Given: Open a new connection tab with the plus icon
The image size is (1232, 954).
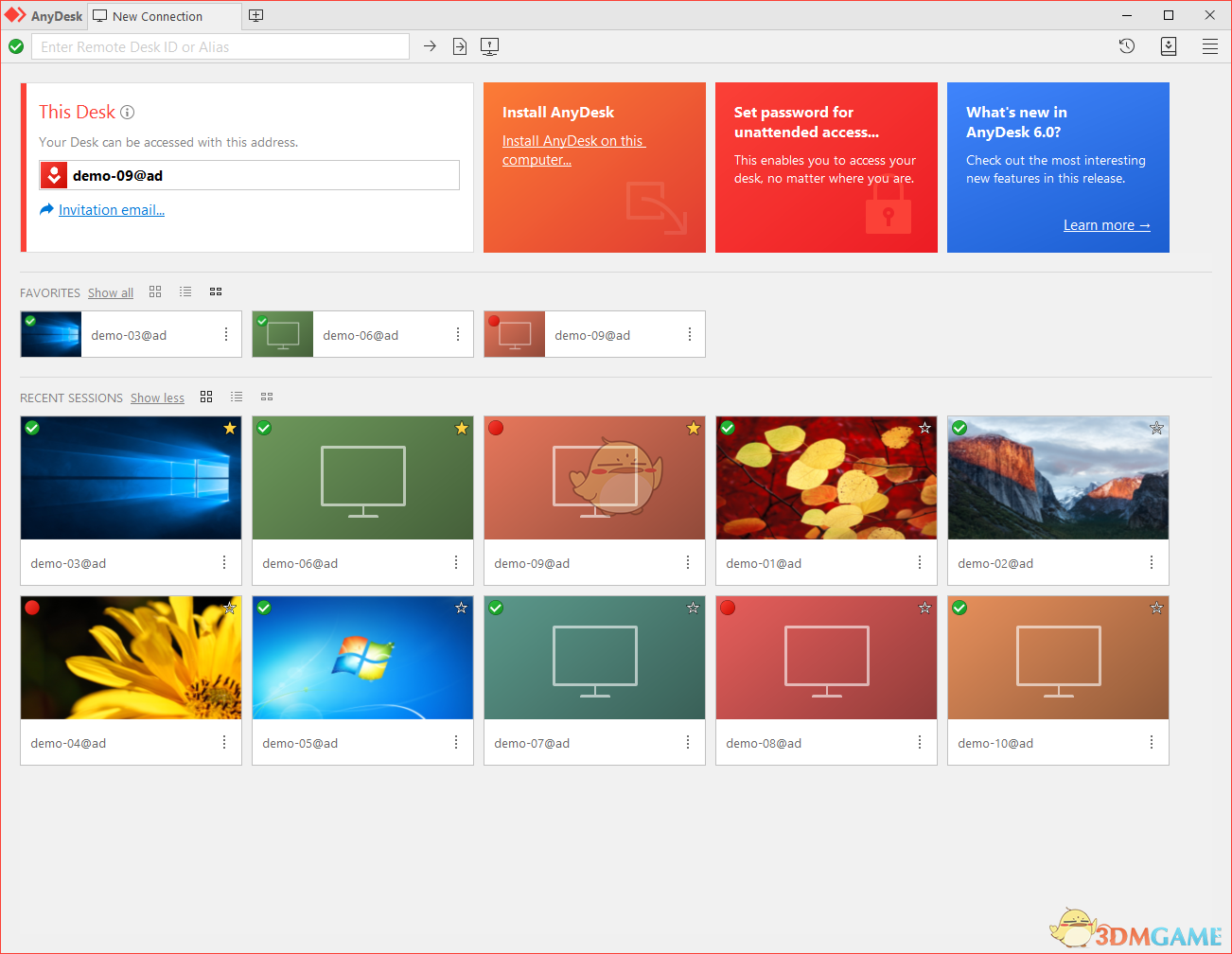Looking at the screenshot, I should pos(255,15).
